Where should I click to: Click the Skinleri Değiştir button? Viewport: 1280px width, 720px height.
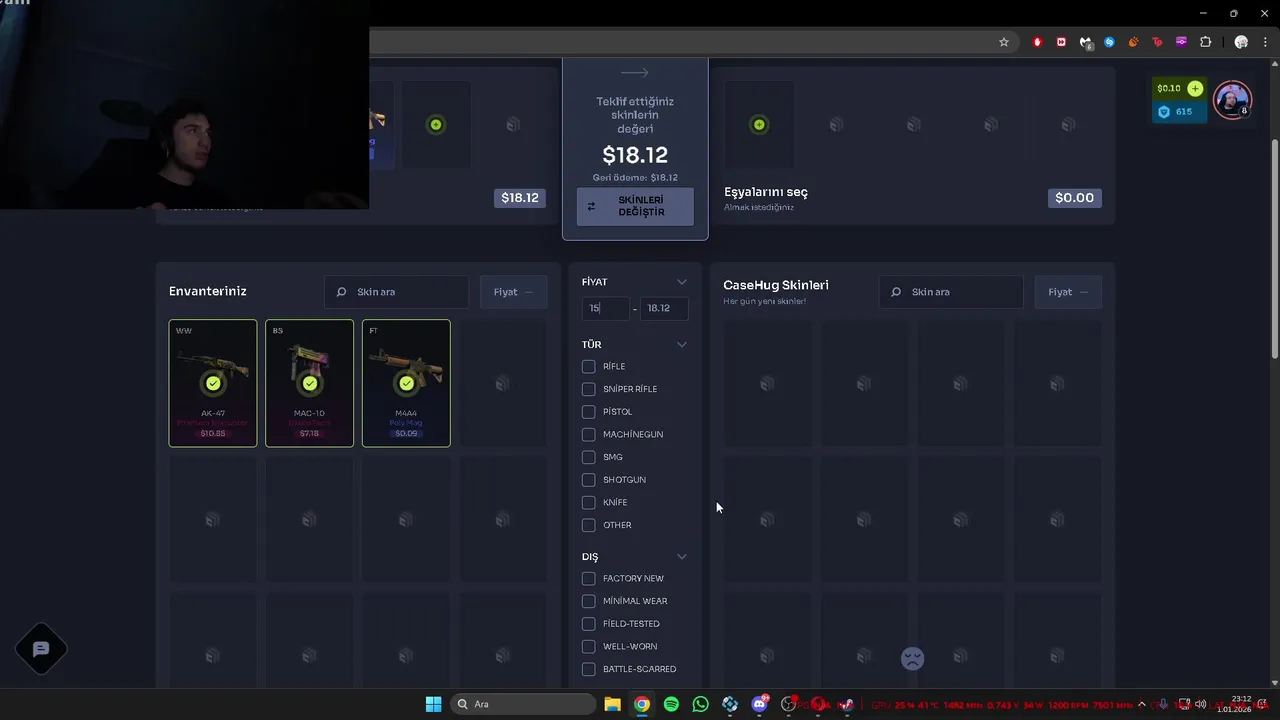coord(635,207)
